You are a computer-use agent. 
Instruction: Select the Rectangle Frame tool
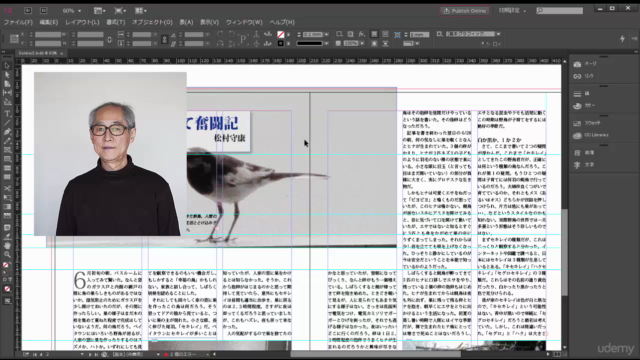(7, 150)
